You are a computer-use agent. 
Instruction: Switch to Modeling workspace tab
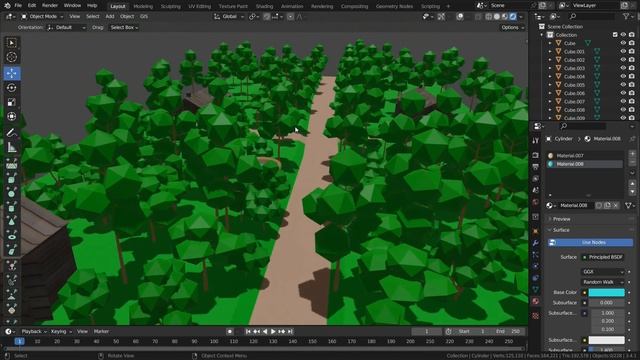point(143,6)
